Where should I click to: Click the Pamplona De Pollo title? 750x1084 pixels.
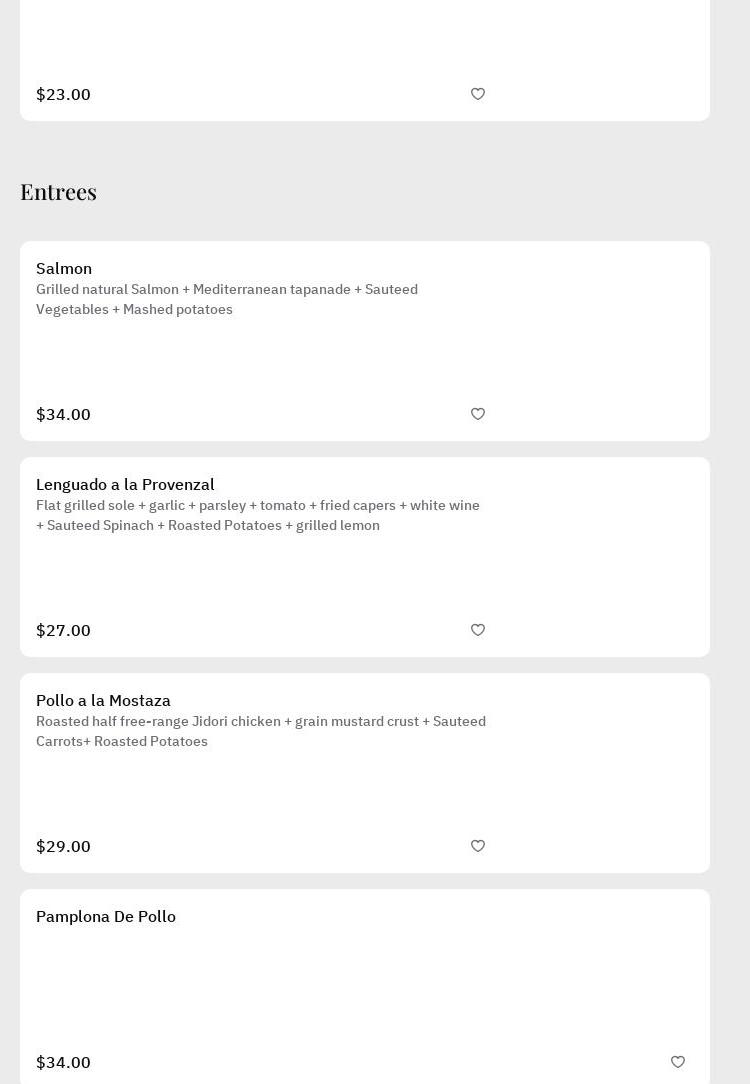tap(106, 916)
